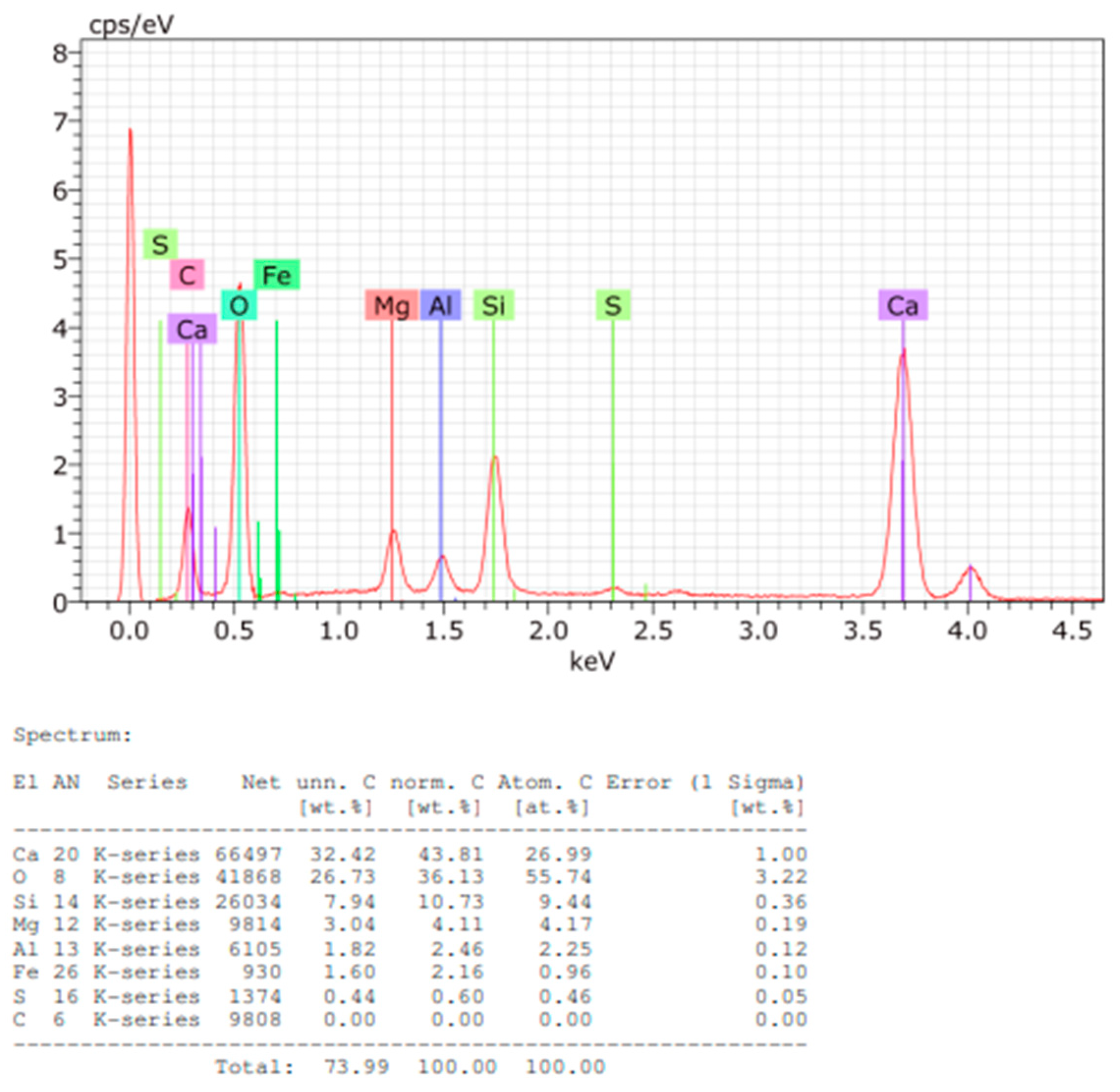Select the green Fe element label
This screenshot has width=1120, height=1092.
(x=278, y=274)
